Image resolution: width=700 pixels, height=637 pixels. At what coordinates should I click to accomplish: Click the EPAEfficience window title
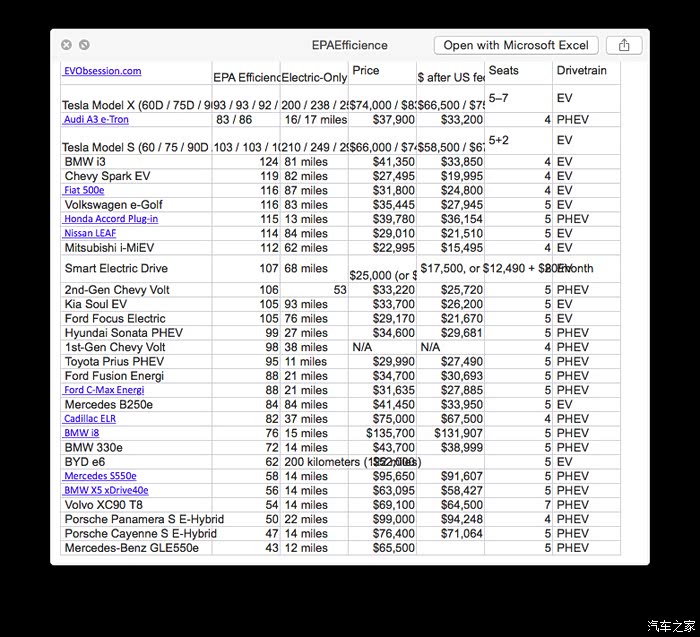point(349,45)
